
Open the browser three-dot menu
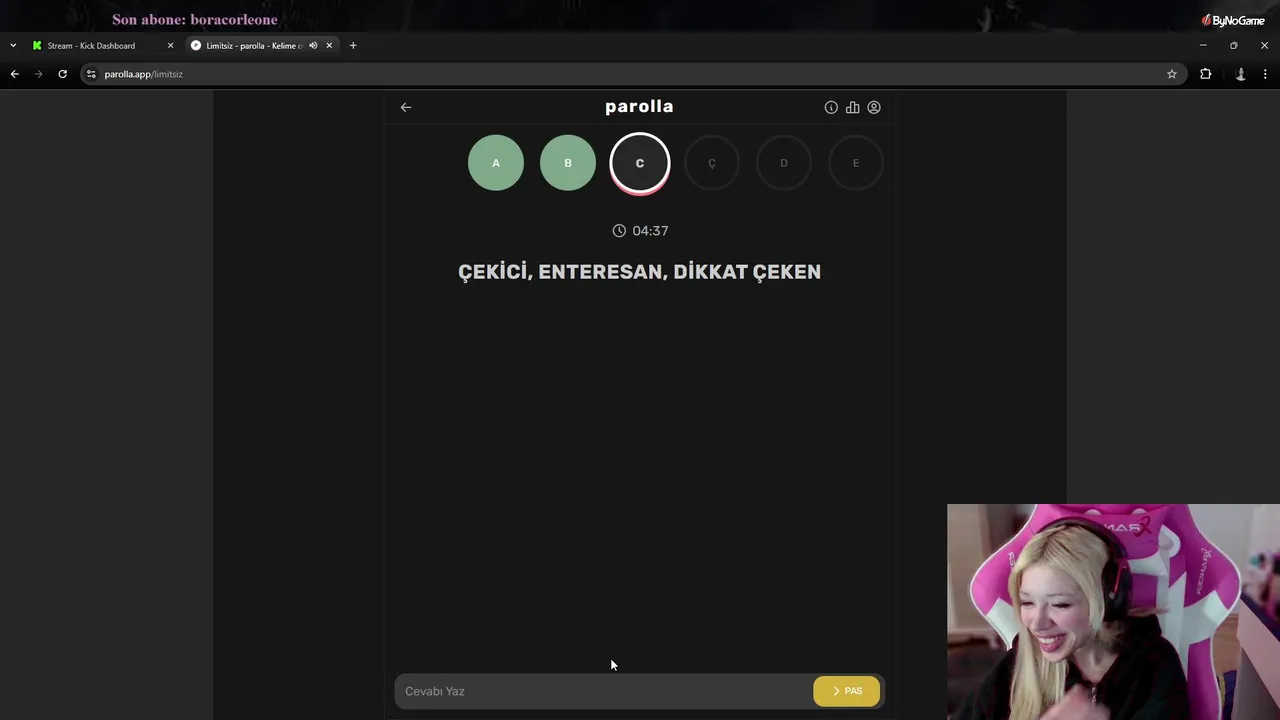[1265, 74]
